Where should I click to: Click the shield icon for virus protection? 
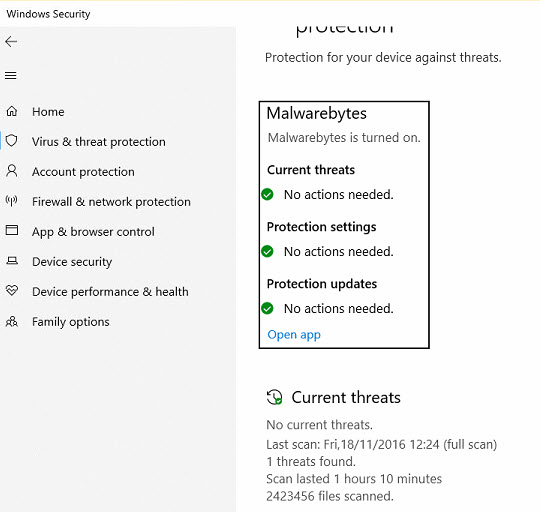(x=12, y=141)
